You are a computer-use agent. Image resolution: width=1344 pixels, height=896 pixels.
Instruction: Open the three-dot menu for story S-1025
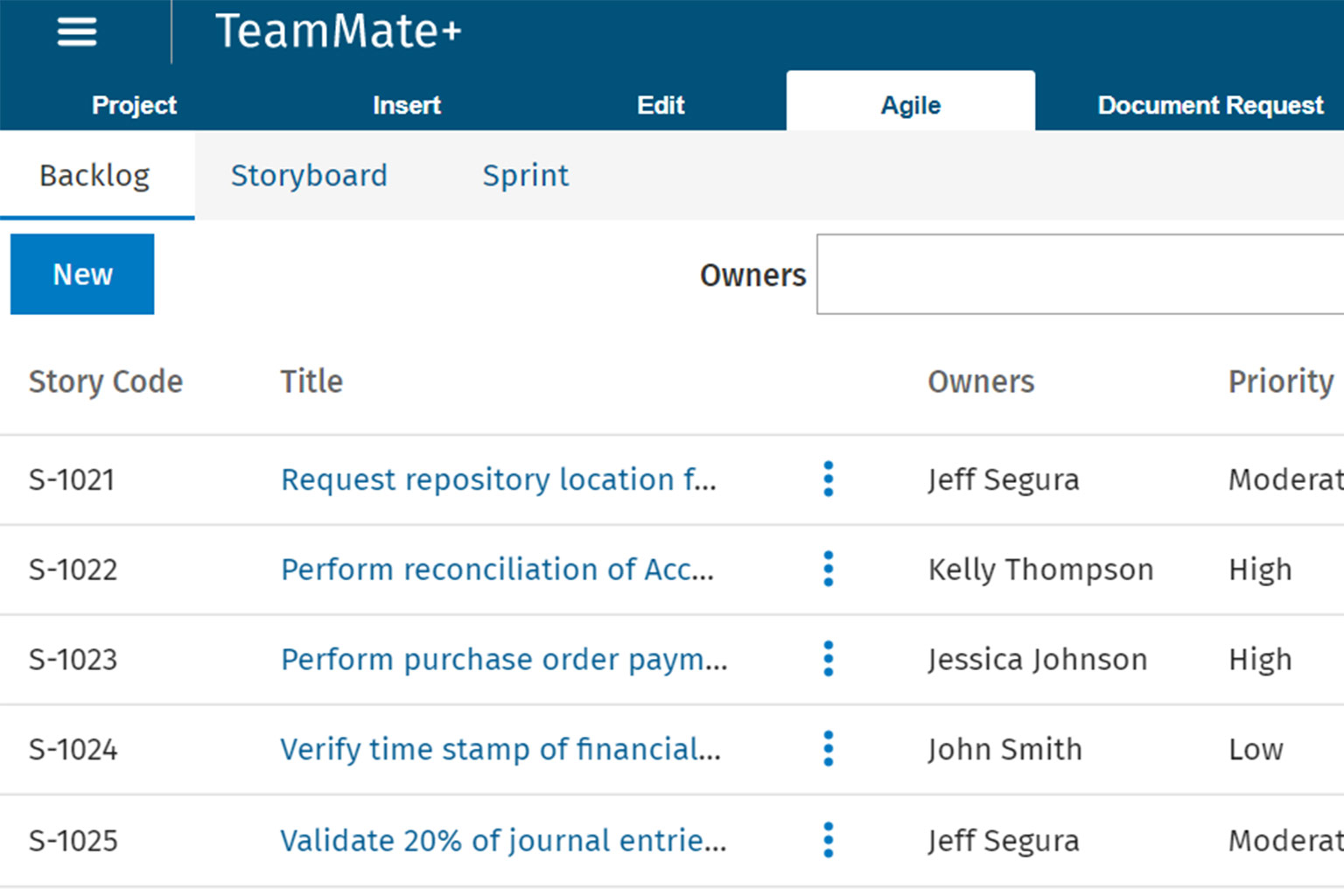click(x=828, y=840)
